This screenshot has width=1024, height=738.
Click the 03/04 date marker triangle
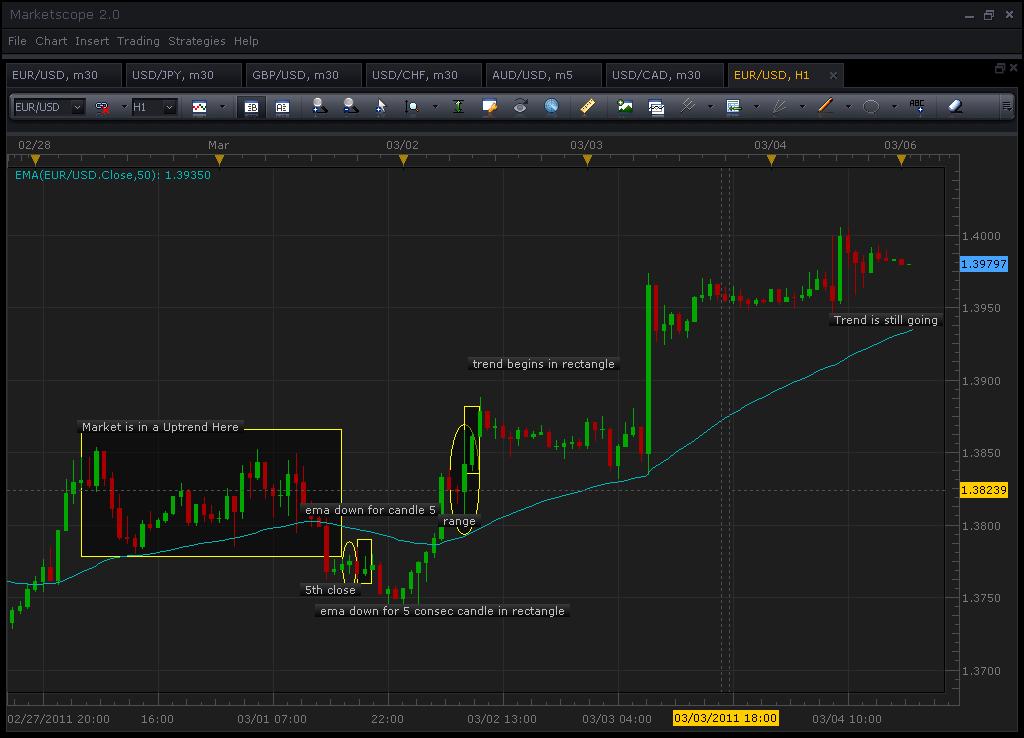tap(771, 160)
